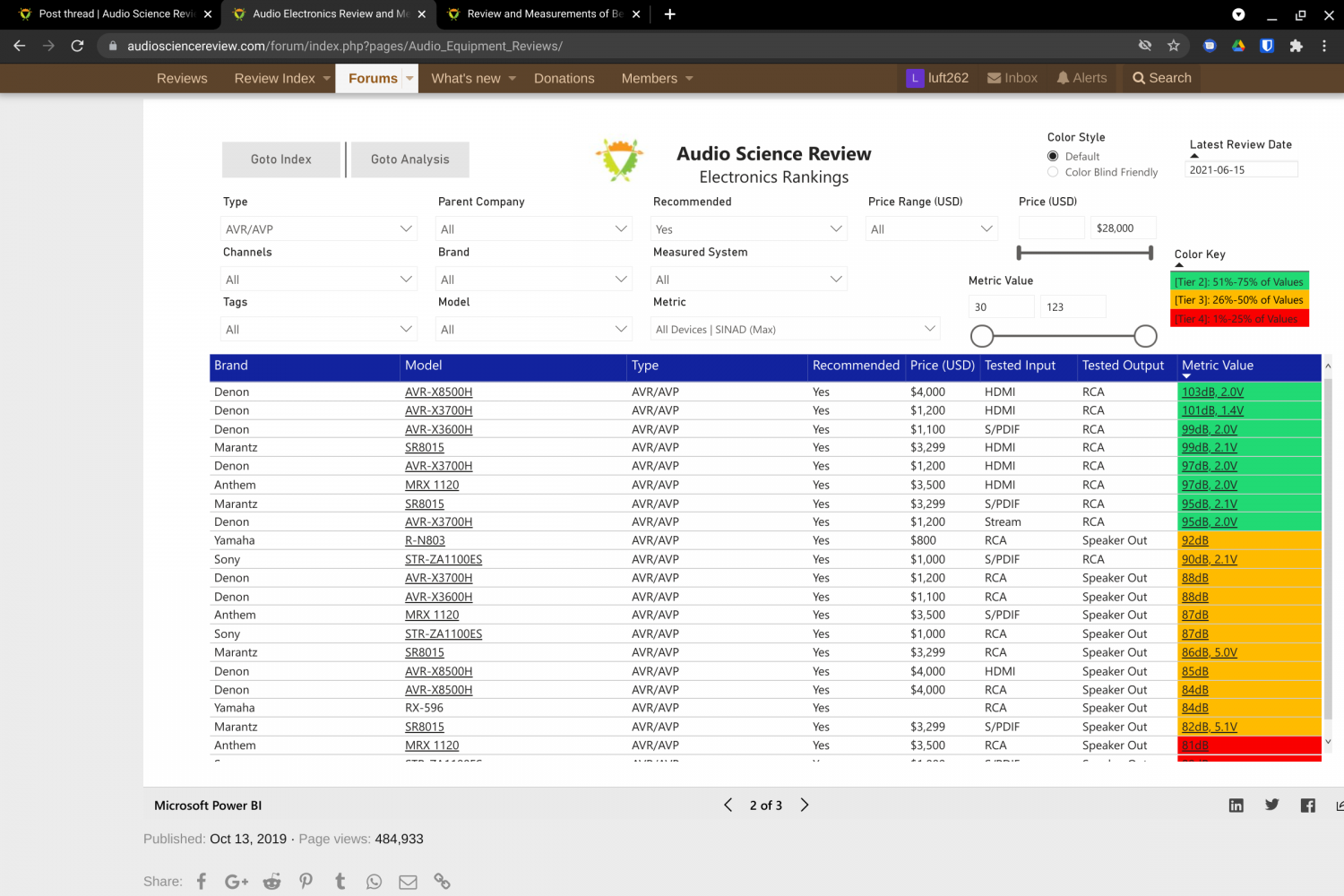Sort table by Brand column header
Image resolution: width=1344 pixels, height=896 pixels.
(231, 366)
